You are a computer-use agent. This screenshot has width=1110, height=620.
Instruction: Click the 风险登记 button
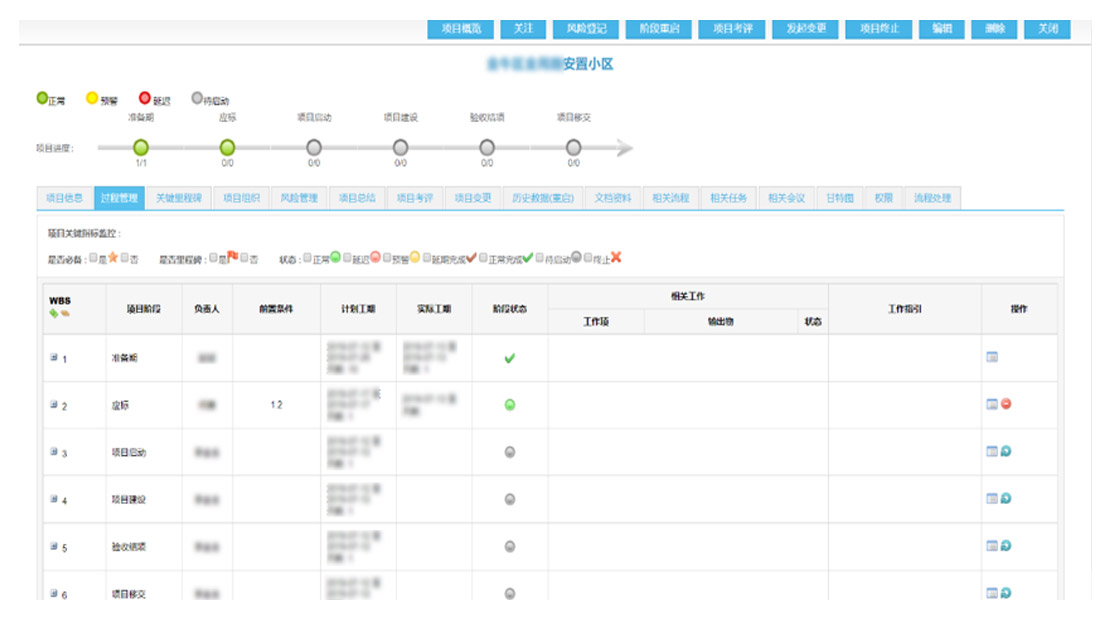tap(586, 29)
